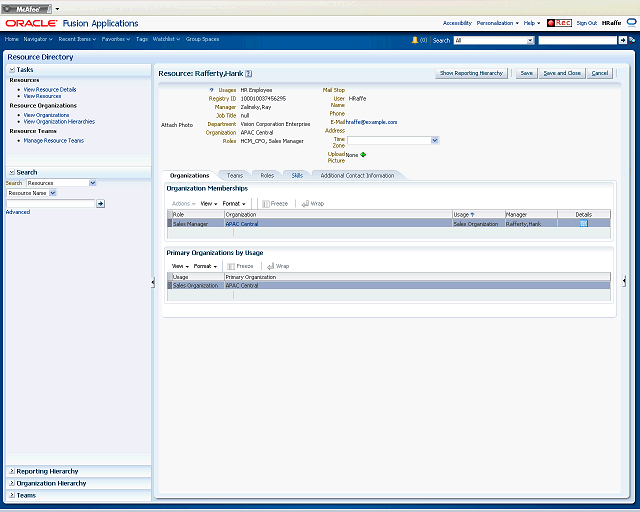Image resolution: width=640 pixels, height=512 pixels.
Task: Open the Navigator menu
Action: click(38, 39)
